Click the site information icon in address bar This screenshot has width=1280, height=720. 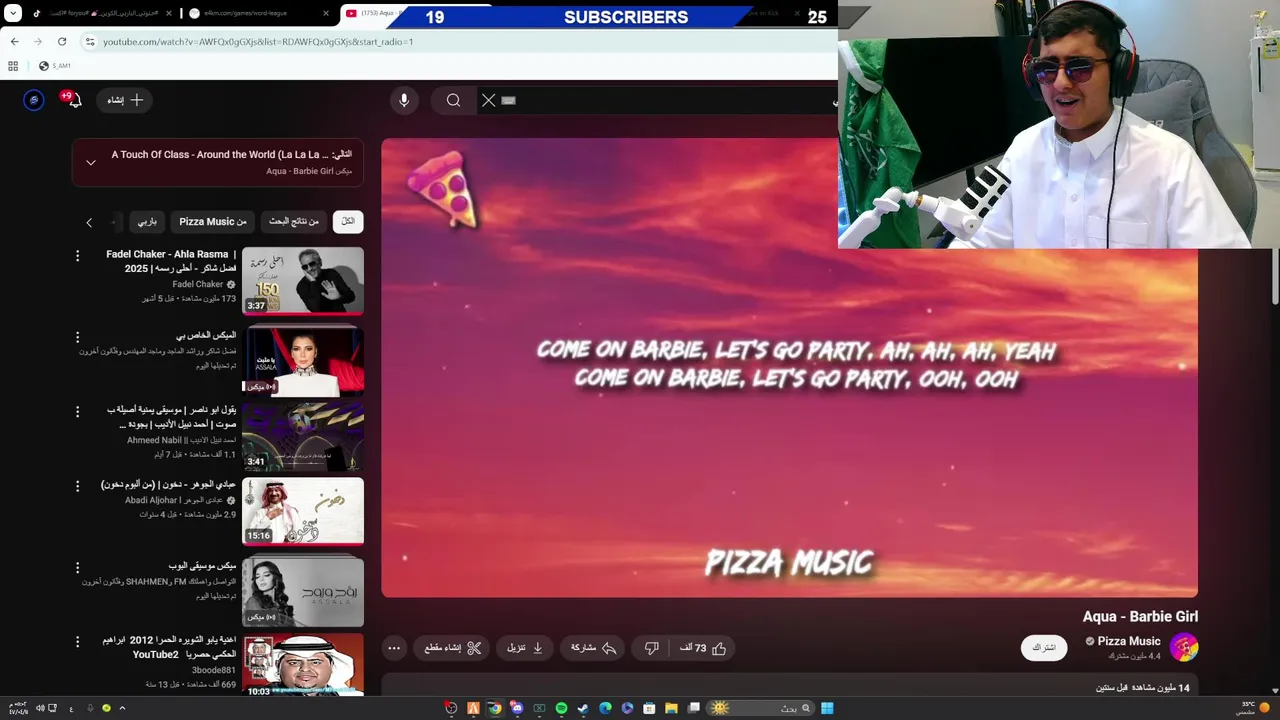[90, 42]
